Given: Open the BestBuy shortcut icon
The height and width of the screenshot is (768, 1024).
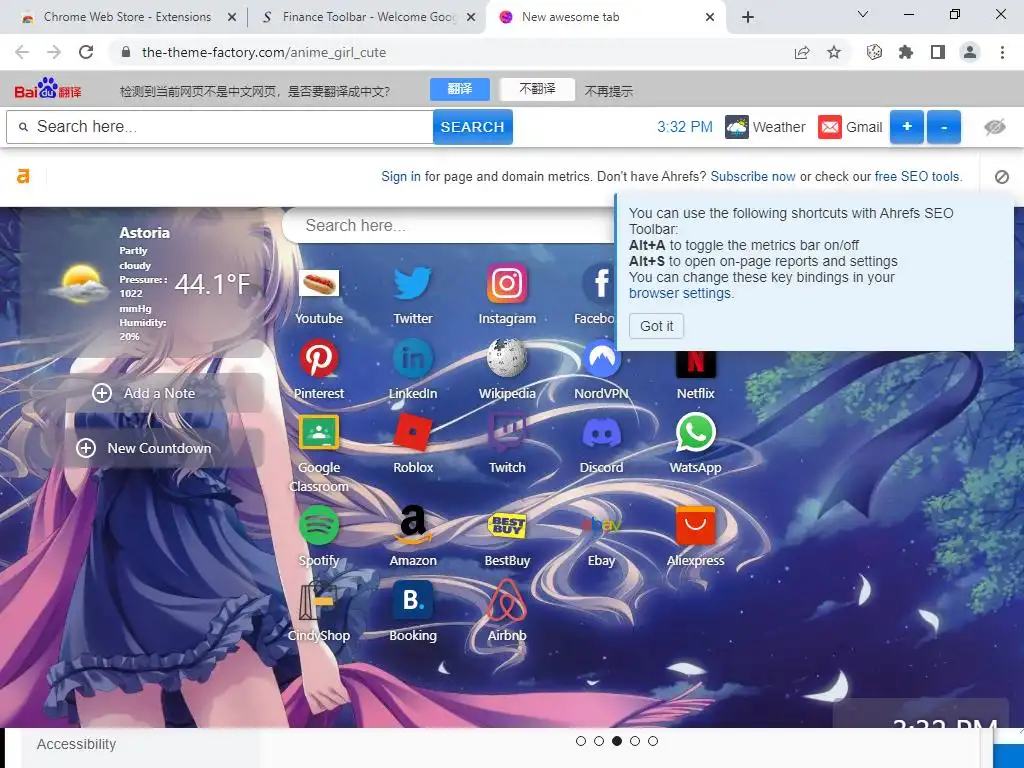Looking at the screenshot, I should [x=507, y=526].
